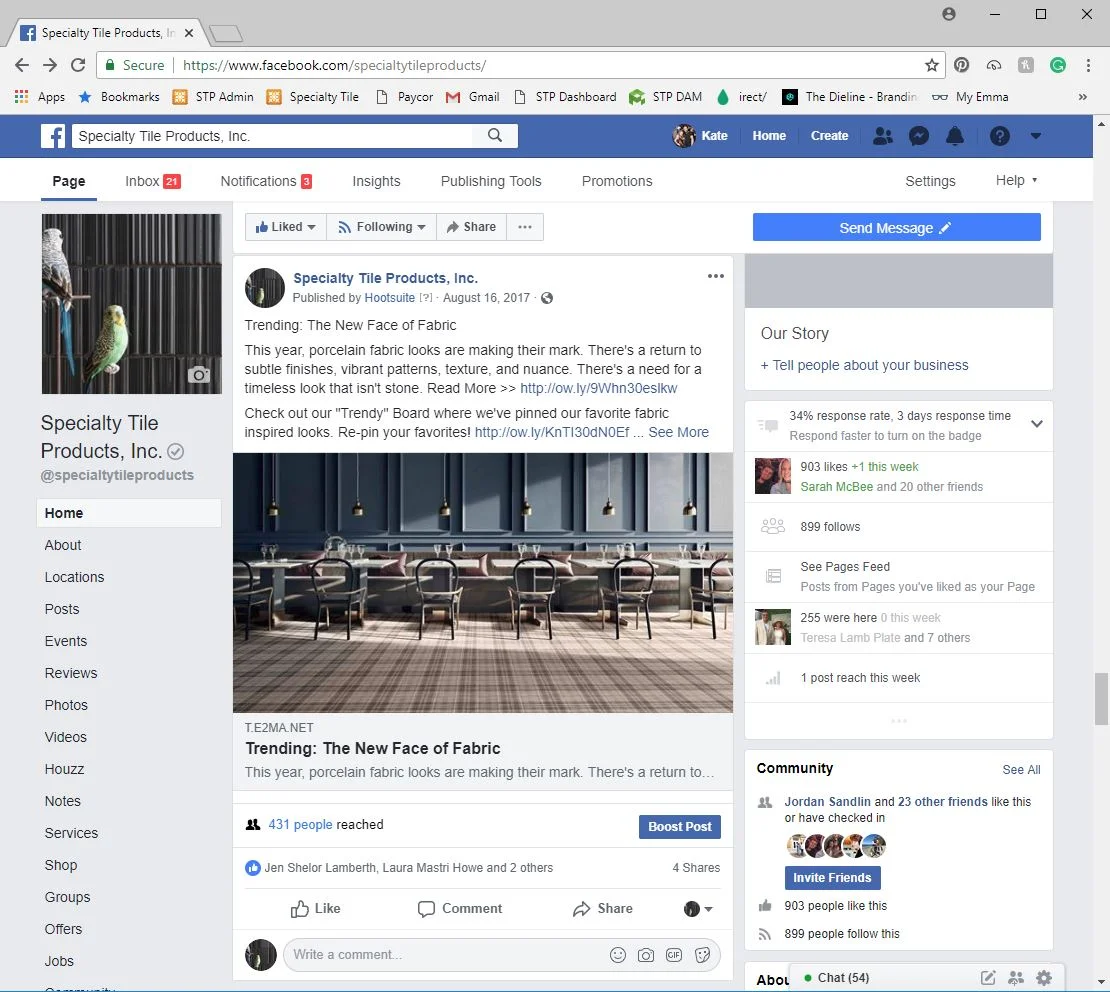The image size is (1110, 992).
Task: Click the Chrome user profile icon
Action: point(949,14)
